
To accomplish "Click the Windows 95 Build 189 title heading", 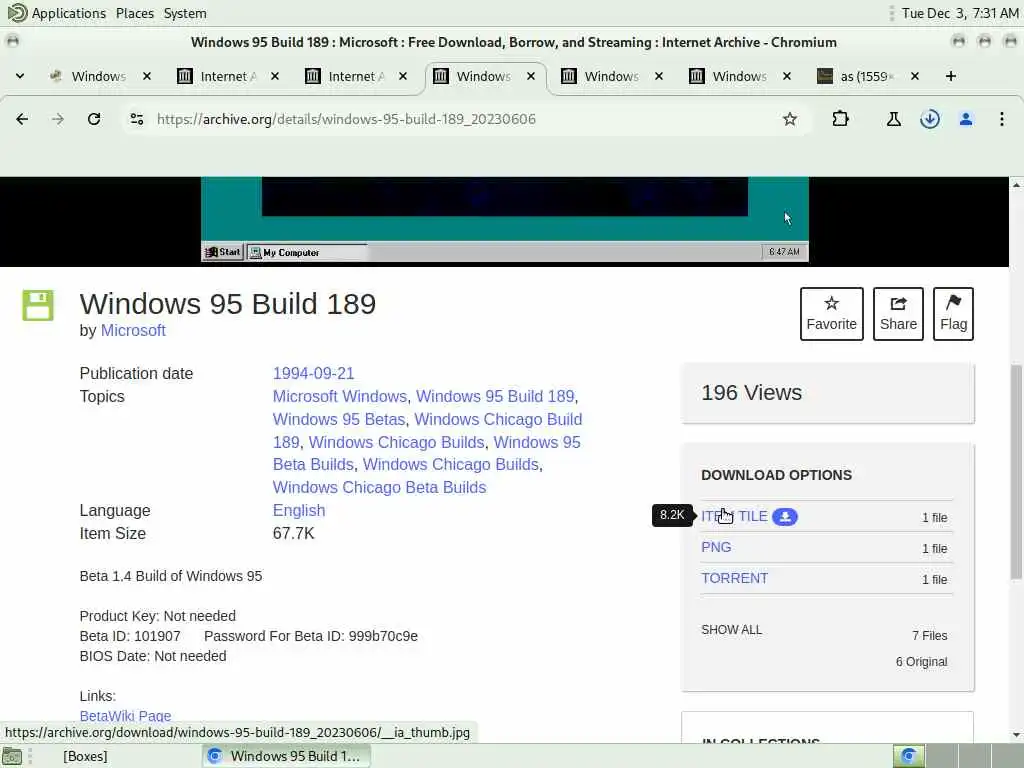I will pyautogui.click(x=228, y=304).
